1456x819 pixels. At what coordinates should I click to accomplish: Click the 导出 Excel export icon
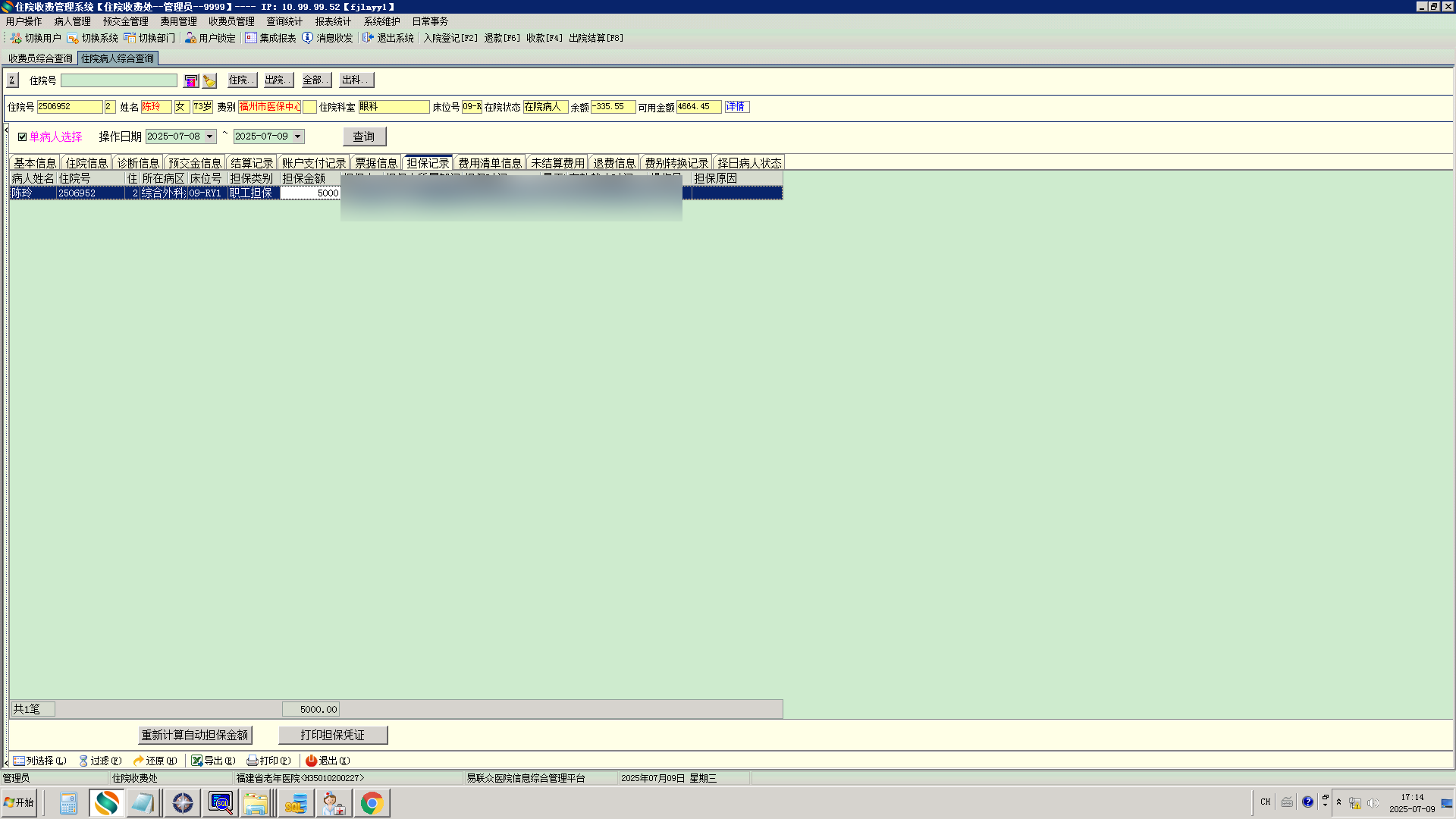[x=196, y=761]
